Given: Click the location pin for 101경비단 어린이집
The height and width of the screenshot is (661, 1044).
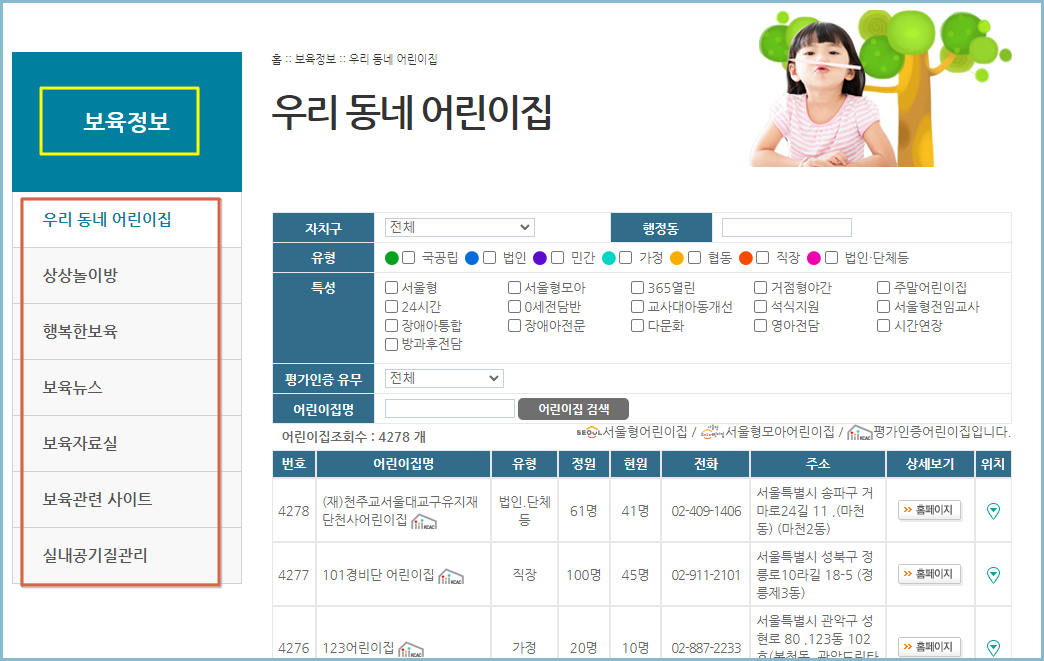Looking at the screenshot, I should (x=993, y=575).
